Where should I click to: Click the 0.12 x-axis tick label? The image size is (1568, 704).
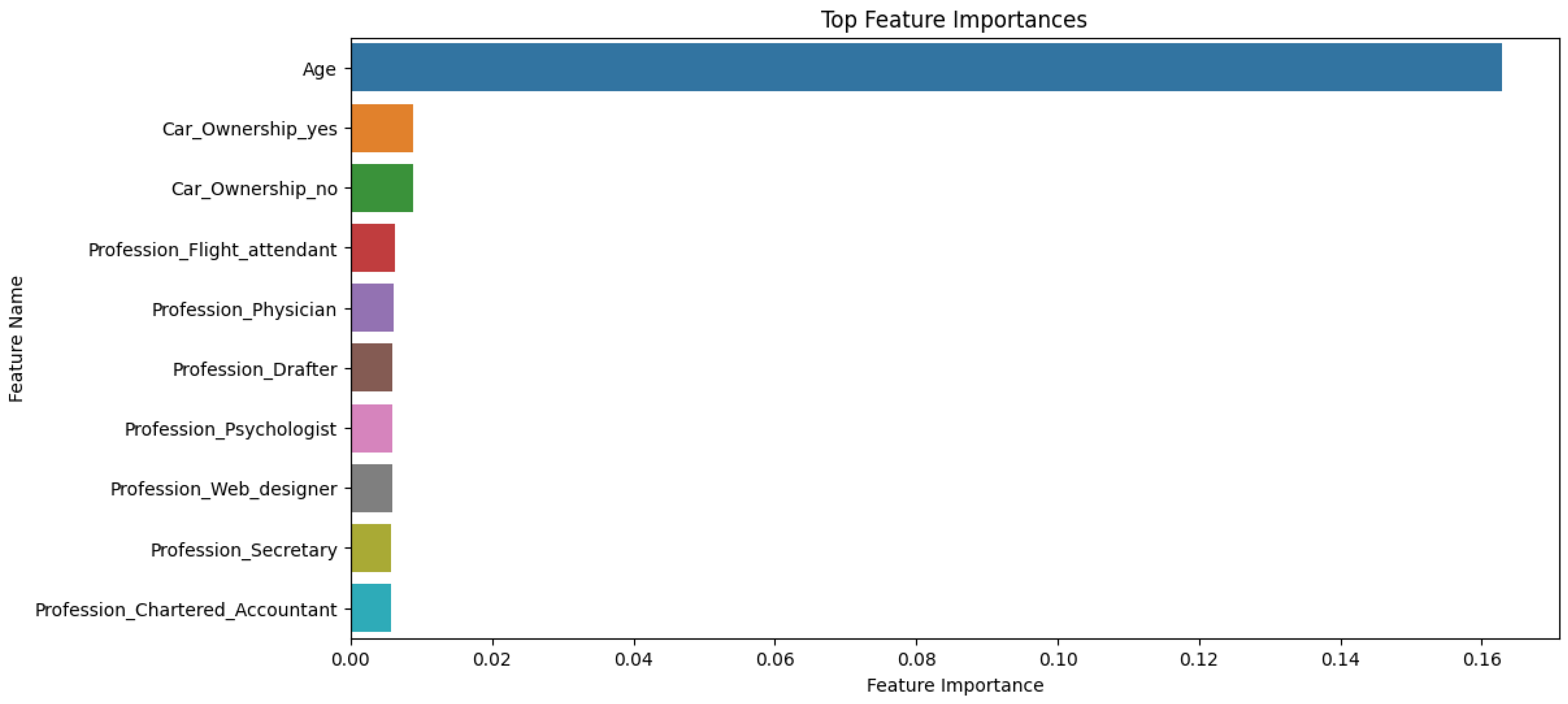[1198, 659]
